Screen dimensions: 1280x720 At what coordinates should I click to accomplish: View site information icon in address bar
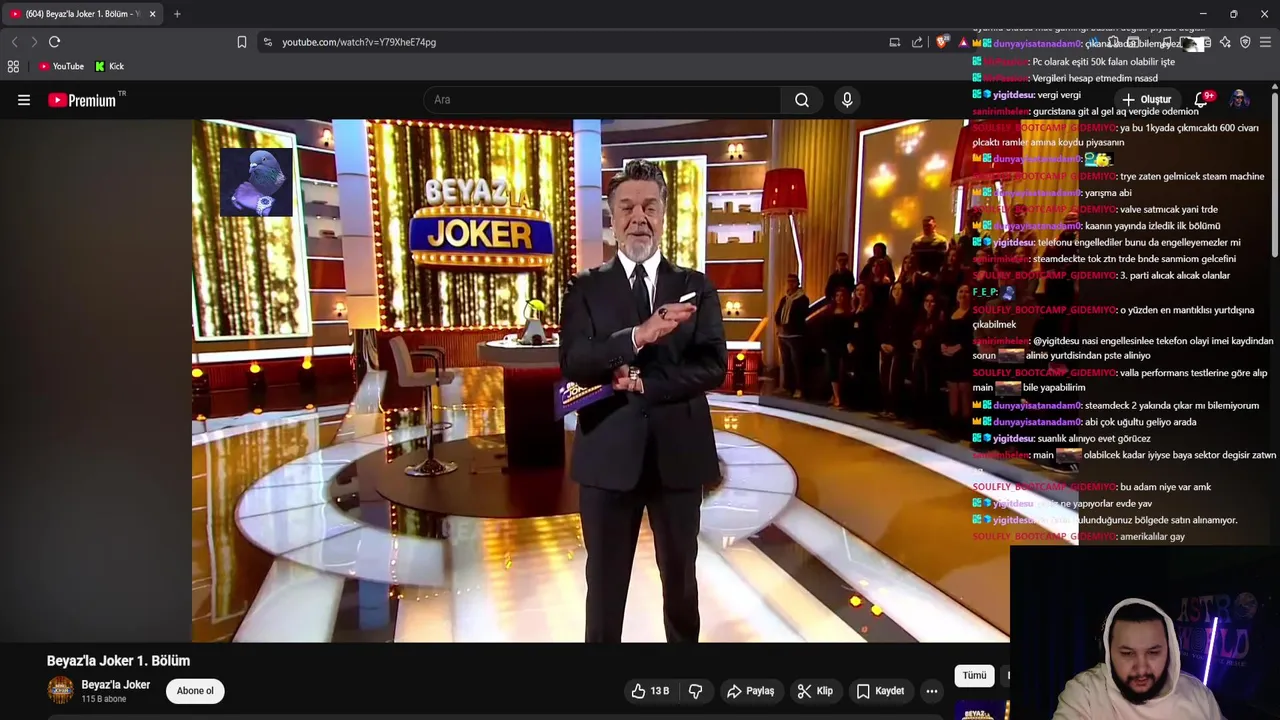tap(267, 42)
